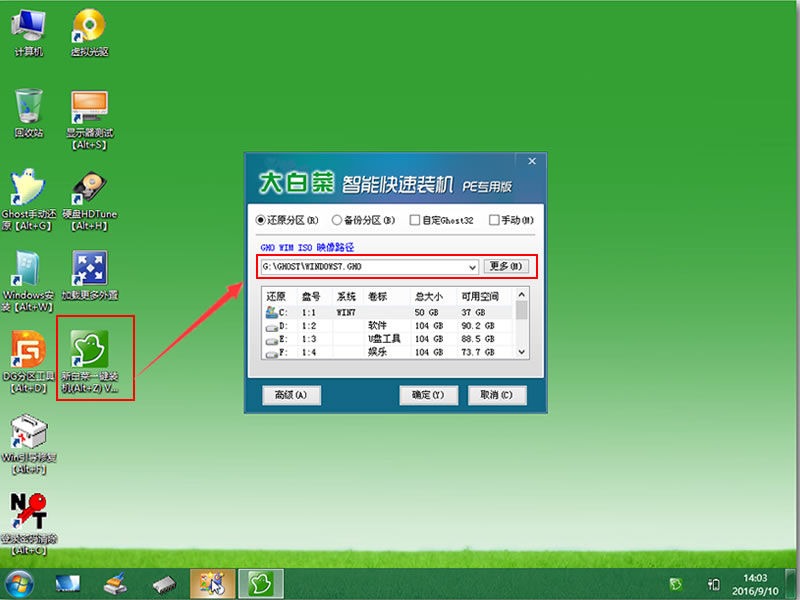The image size is (800, 600).
Task: Click the 盘号 column header
Action: (311, 296)
